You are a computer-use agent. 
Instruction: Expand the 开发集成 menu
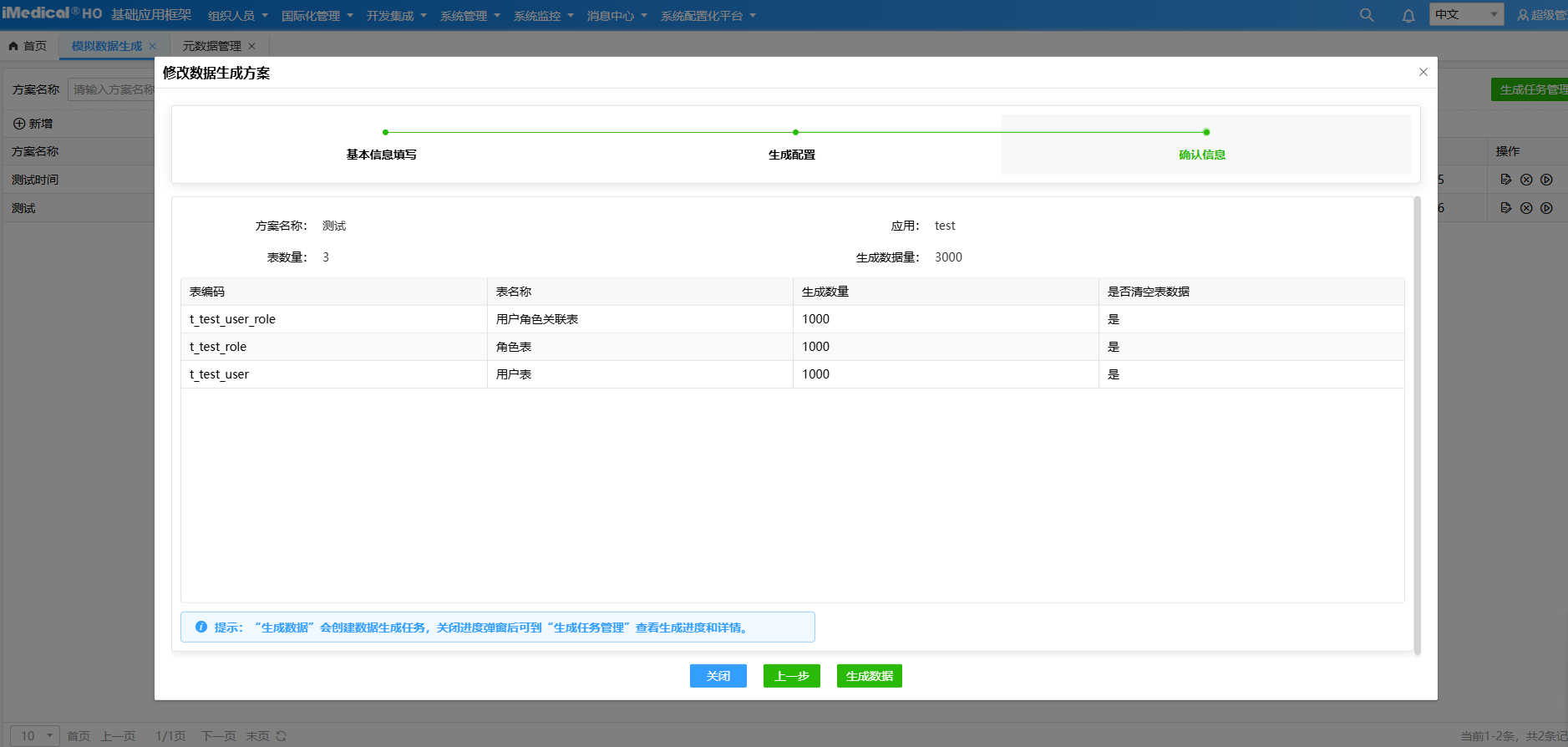[x=396, y=16]
